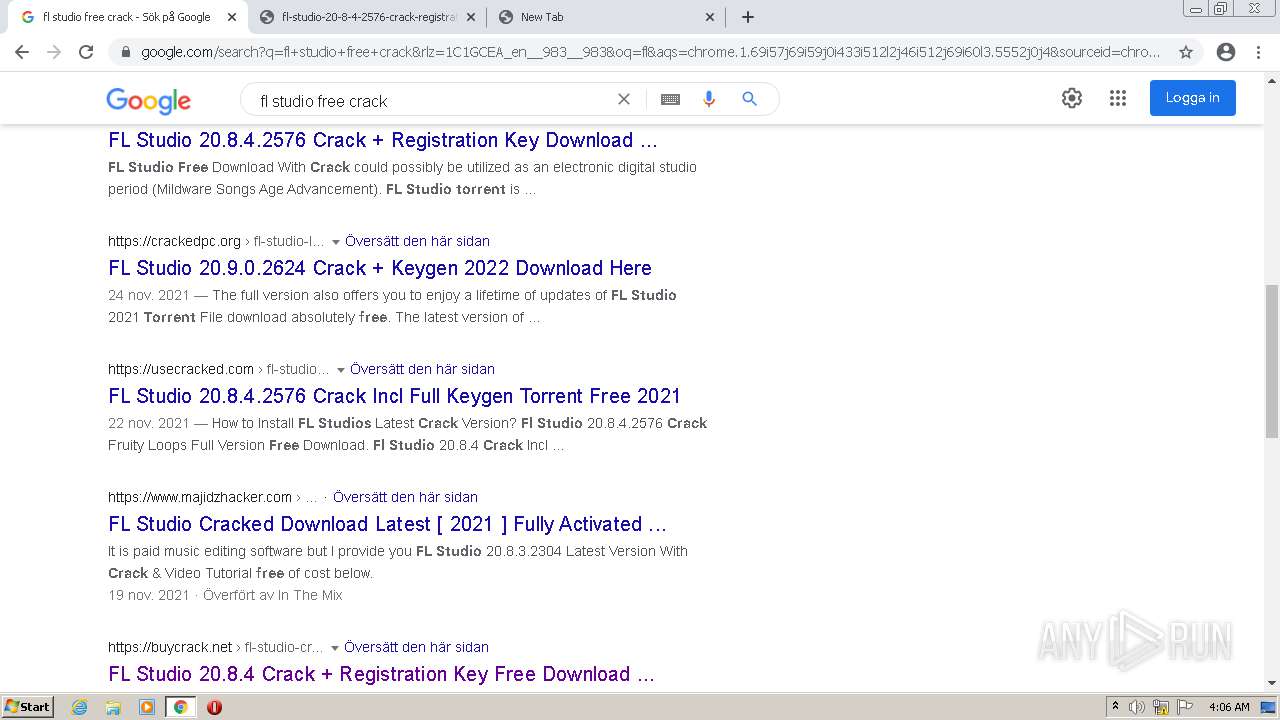Image resolution: width=1280 pixels, height=720 pixels.
Task: Open media player from taskbar
Action: (147, 707)
